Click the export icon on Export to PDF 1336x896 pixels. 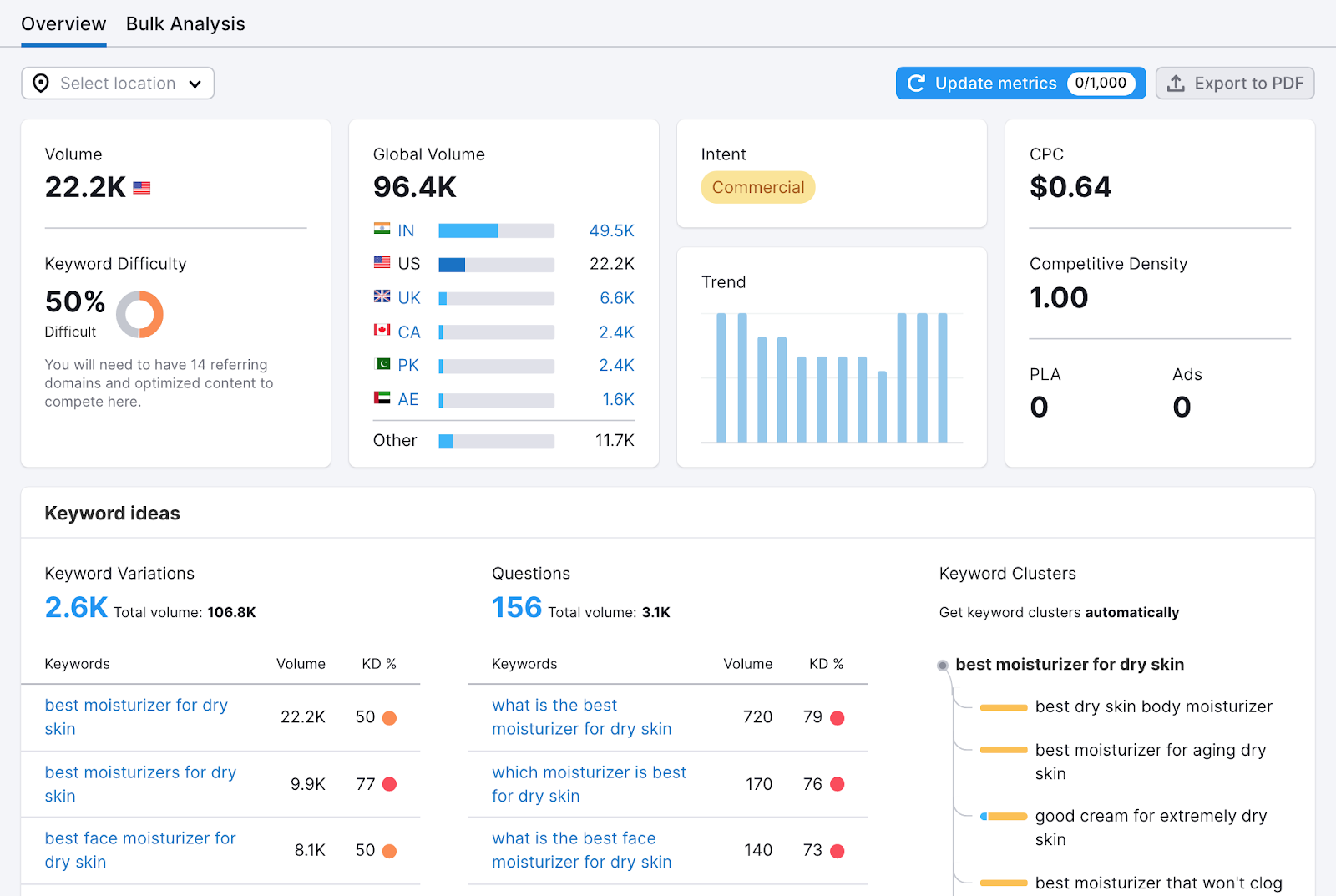click(x=1177, y=83)
